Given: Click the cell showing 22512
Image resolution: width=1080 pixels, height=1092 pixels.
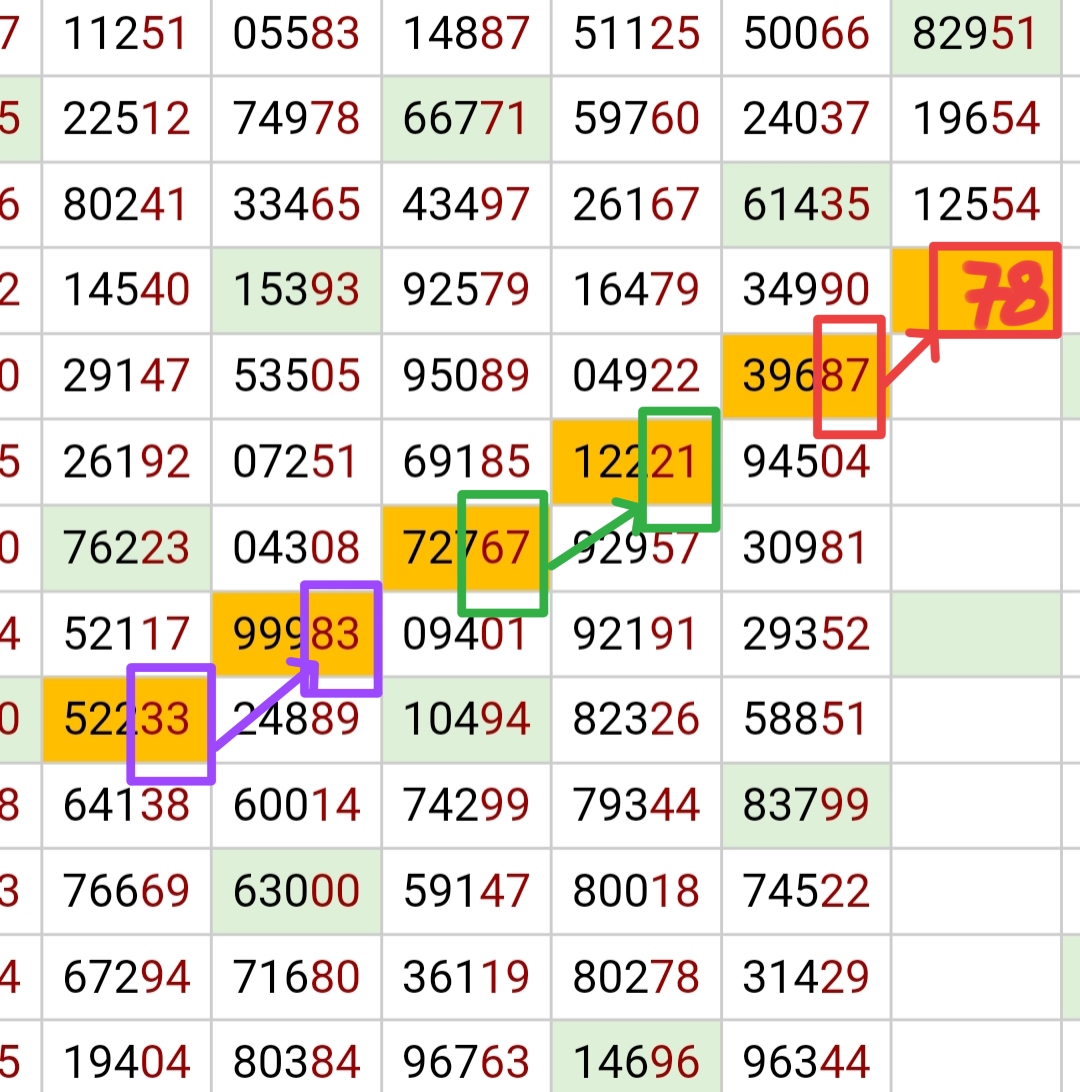Looking at the screenshot, I should 126,118.
